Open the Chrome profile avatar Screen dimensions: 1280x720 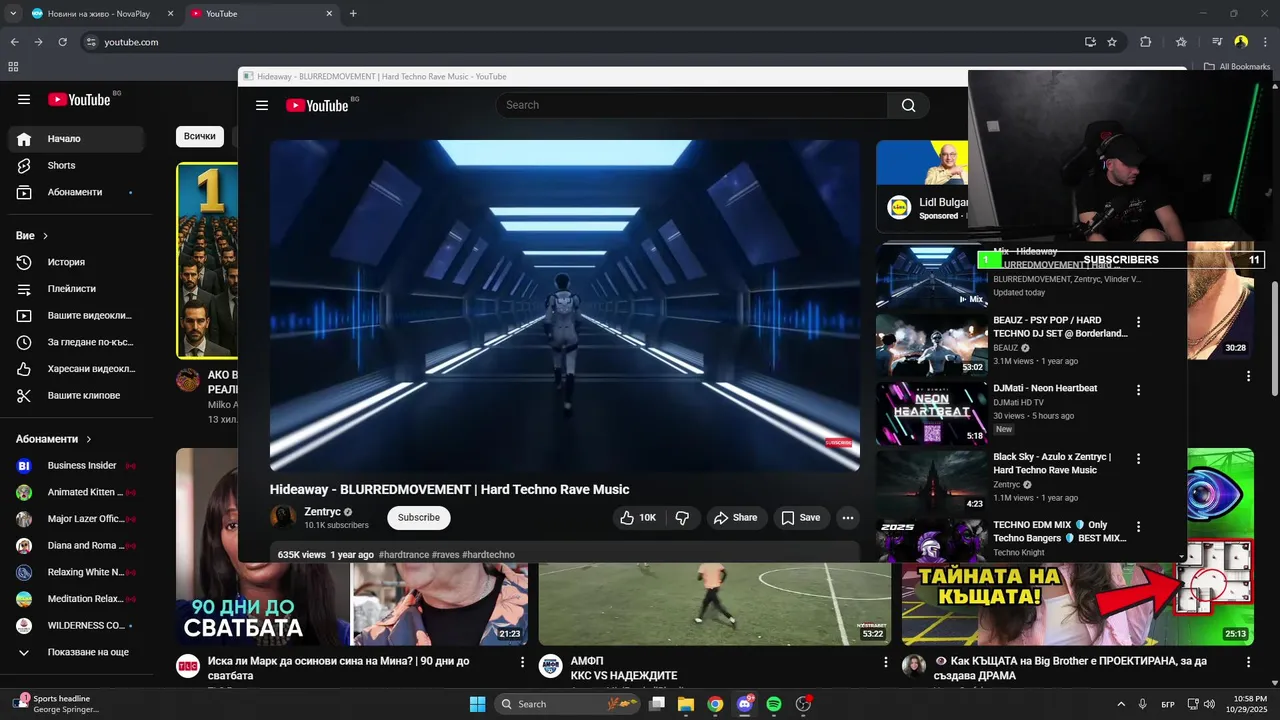[1241, 42]
